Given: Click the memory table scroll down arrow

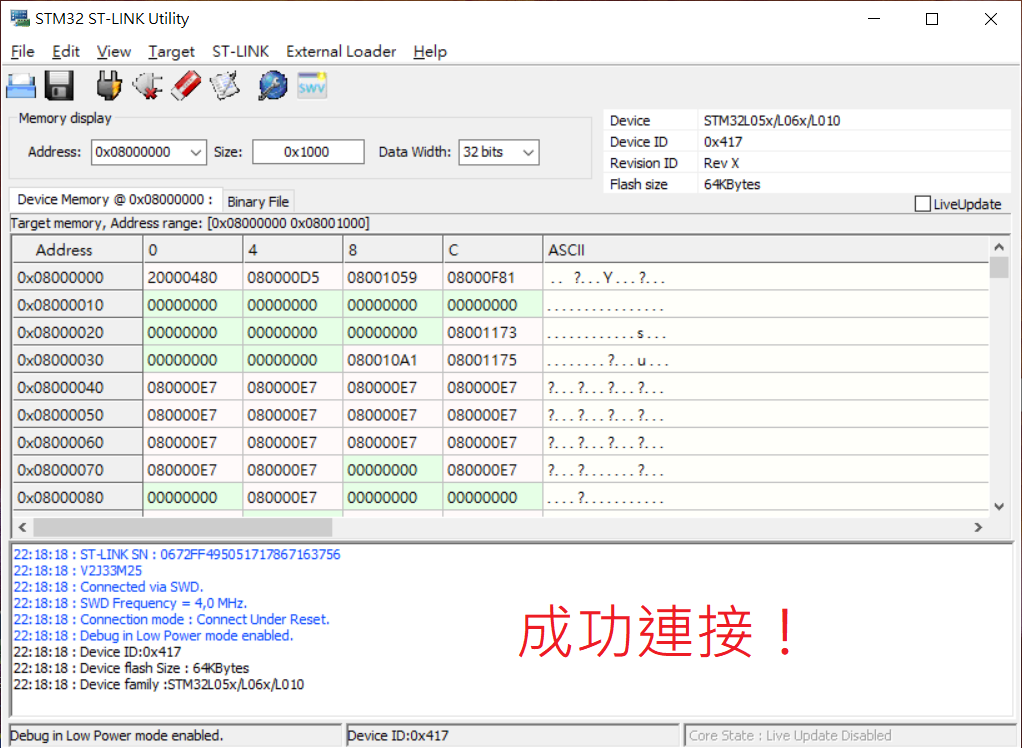Looking at the screenshot, I should pyautogui.click(x=999, y=506).
